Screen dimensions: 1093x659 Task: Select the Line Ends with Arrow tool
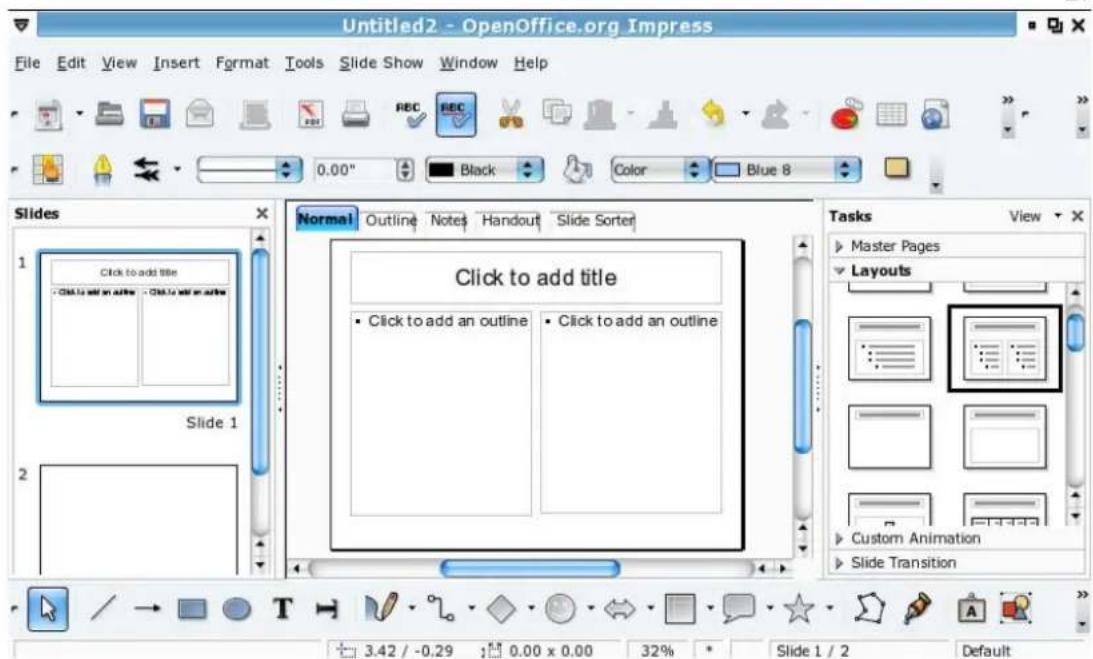tap(147, 609)
